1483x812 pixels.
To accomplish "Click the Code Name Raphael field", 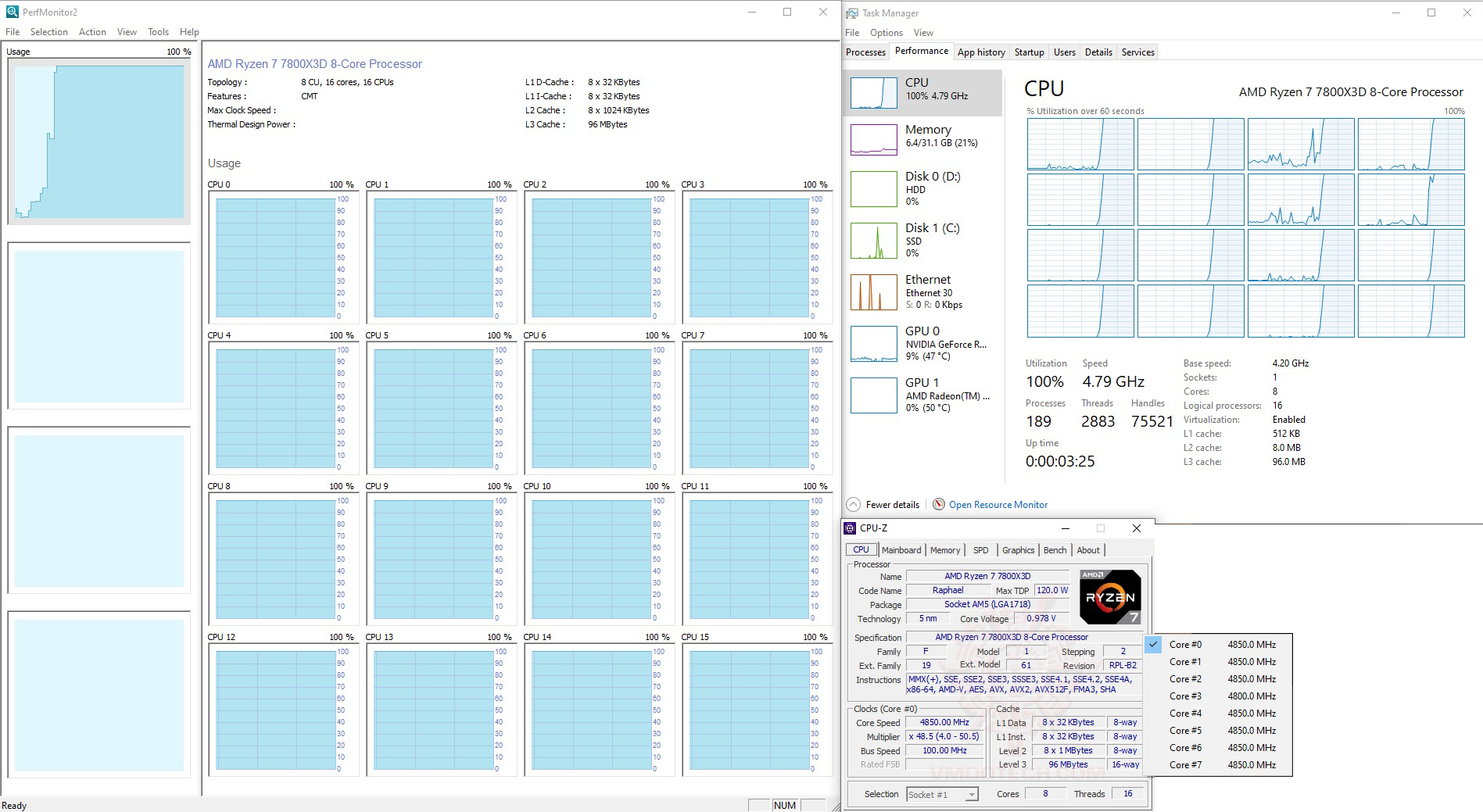I will 948,590.
